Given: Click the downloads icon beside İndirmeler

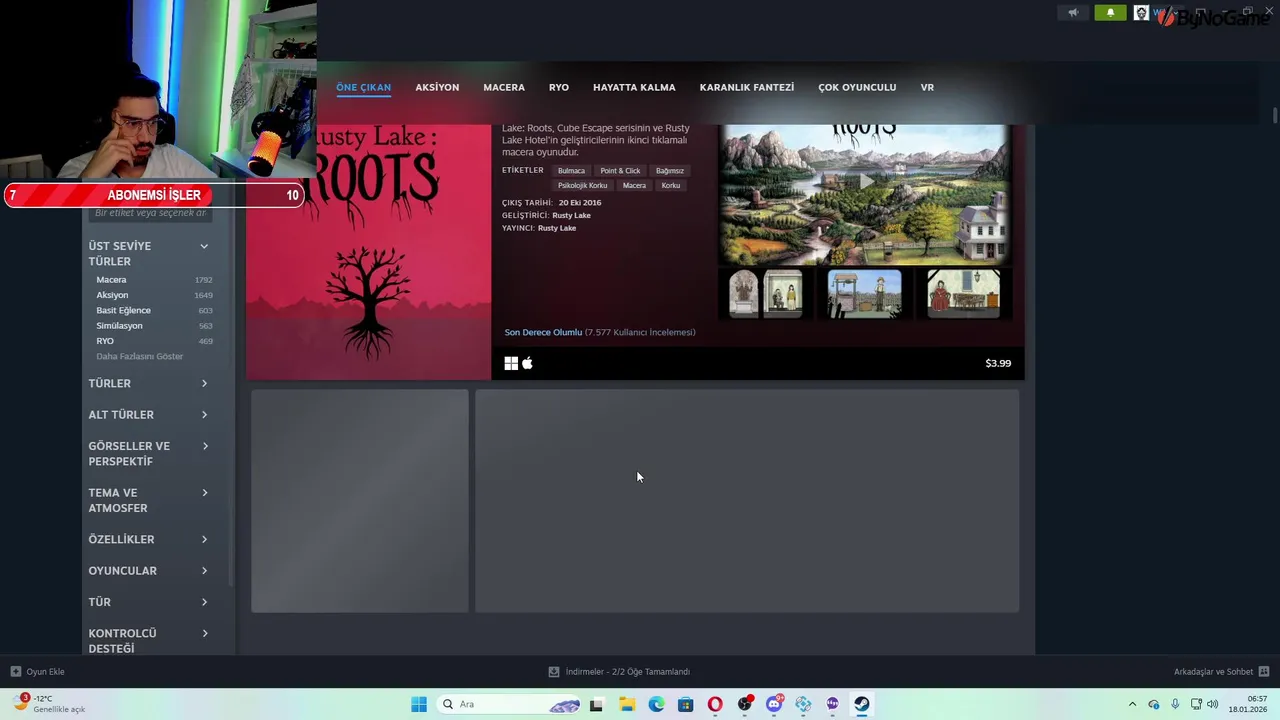Looking at the screenshot, I should 554,672.
